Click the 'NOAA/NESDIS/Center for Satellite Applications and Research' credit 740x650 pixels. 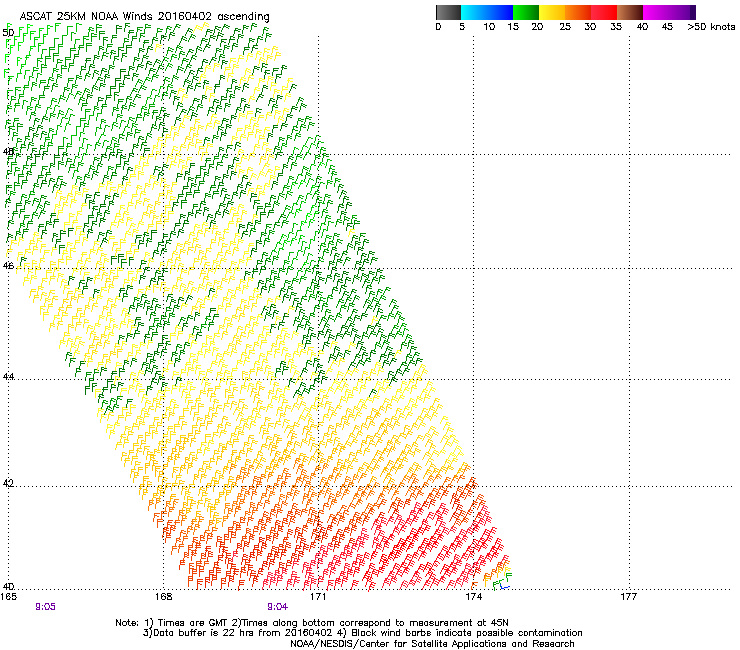tap(432, 644)
